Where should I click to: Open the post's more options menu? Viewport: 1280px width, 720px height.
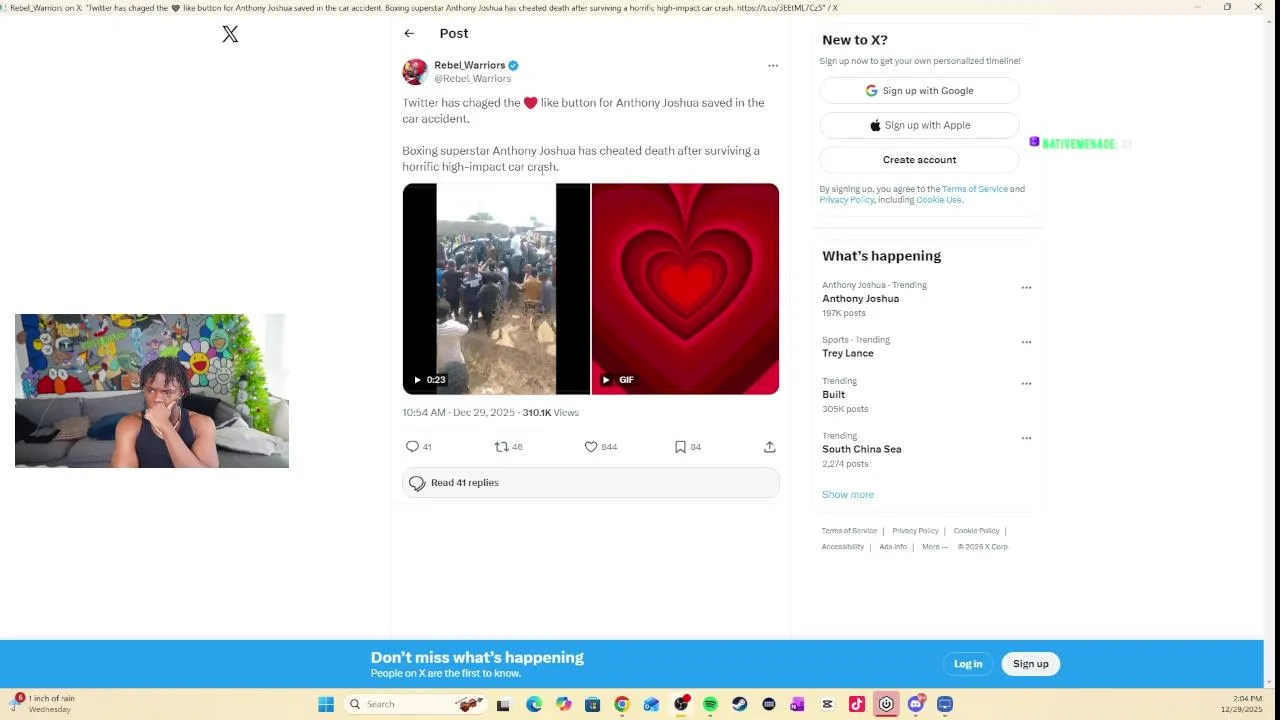773,66
